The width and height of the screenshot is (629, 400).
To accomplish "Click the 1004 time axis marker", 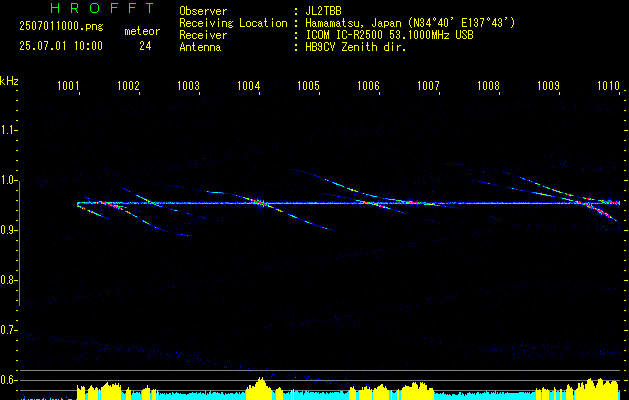I will (248, 85).
